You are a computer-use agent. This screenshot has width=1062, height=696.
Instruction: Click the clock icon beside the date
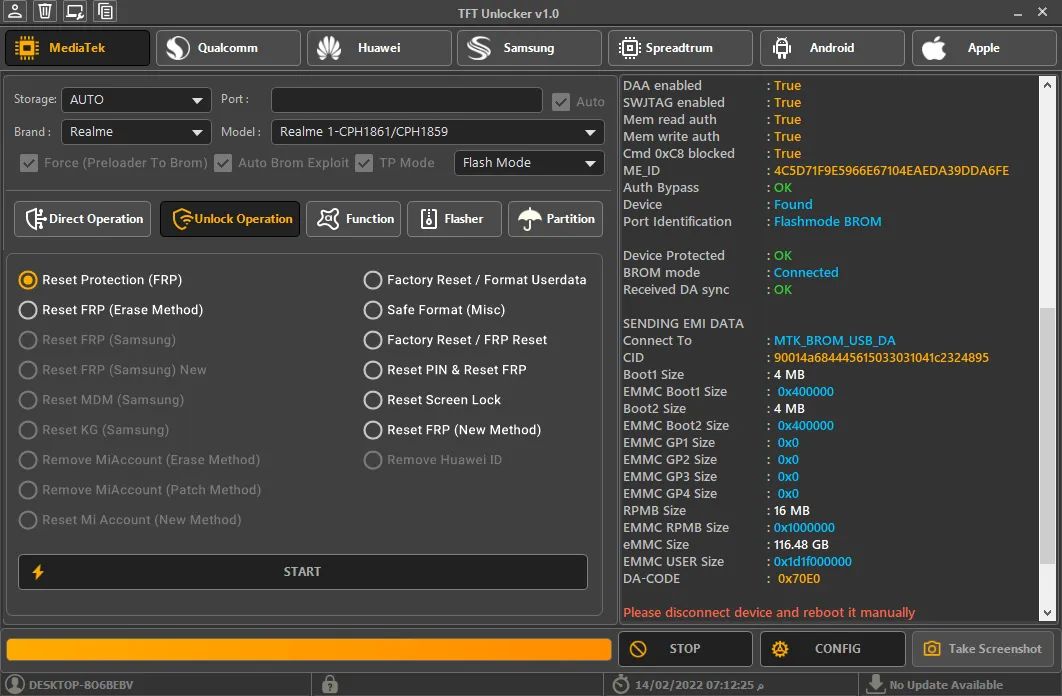(x=620, y=684)
